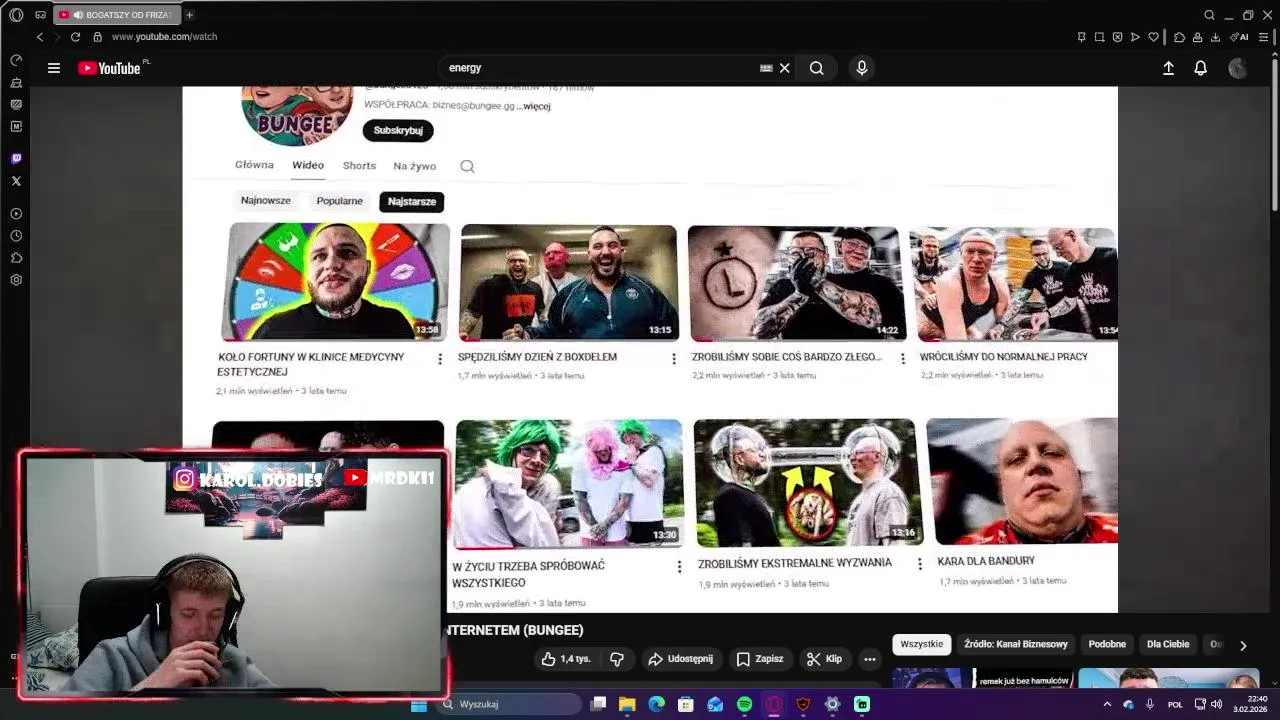The width and height of the screenshot is (1280, 720).
Task: Open options for SPĘDZILIŚMY DZIEŃ Z BOXDELEM
Action: click(673, 359)
